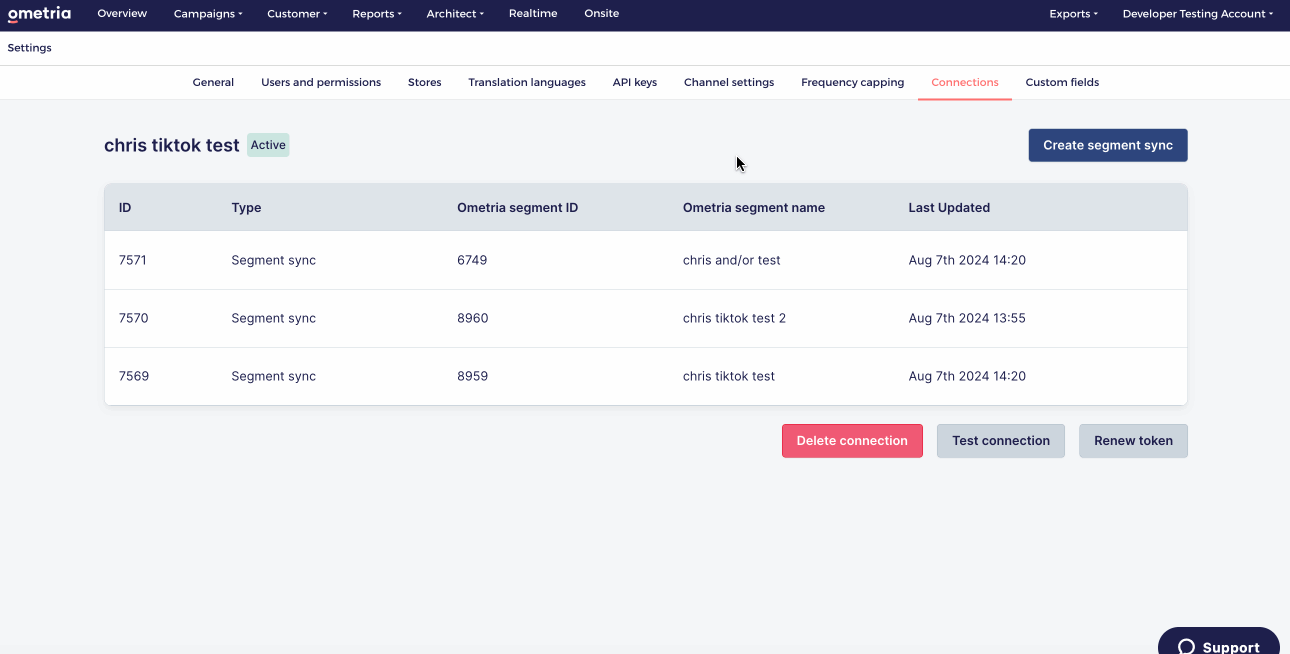The height and width of the screenshot is (654, 1290).
Task: Click segment ID 6749
Action: 472,260
